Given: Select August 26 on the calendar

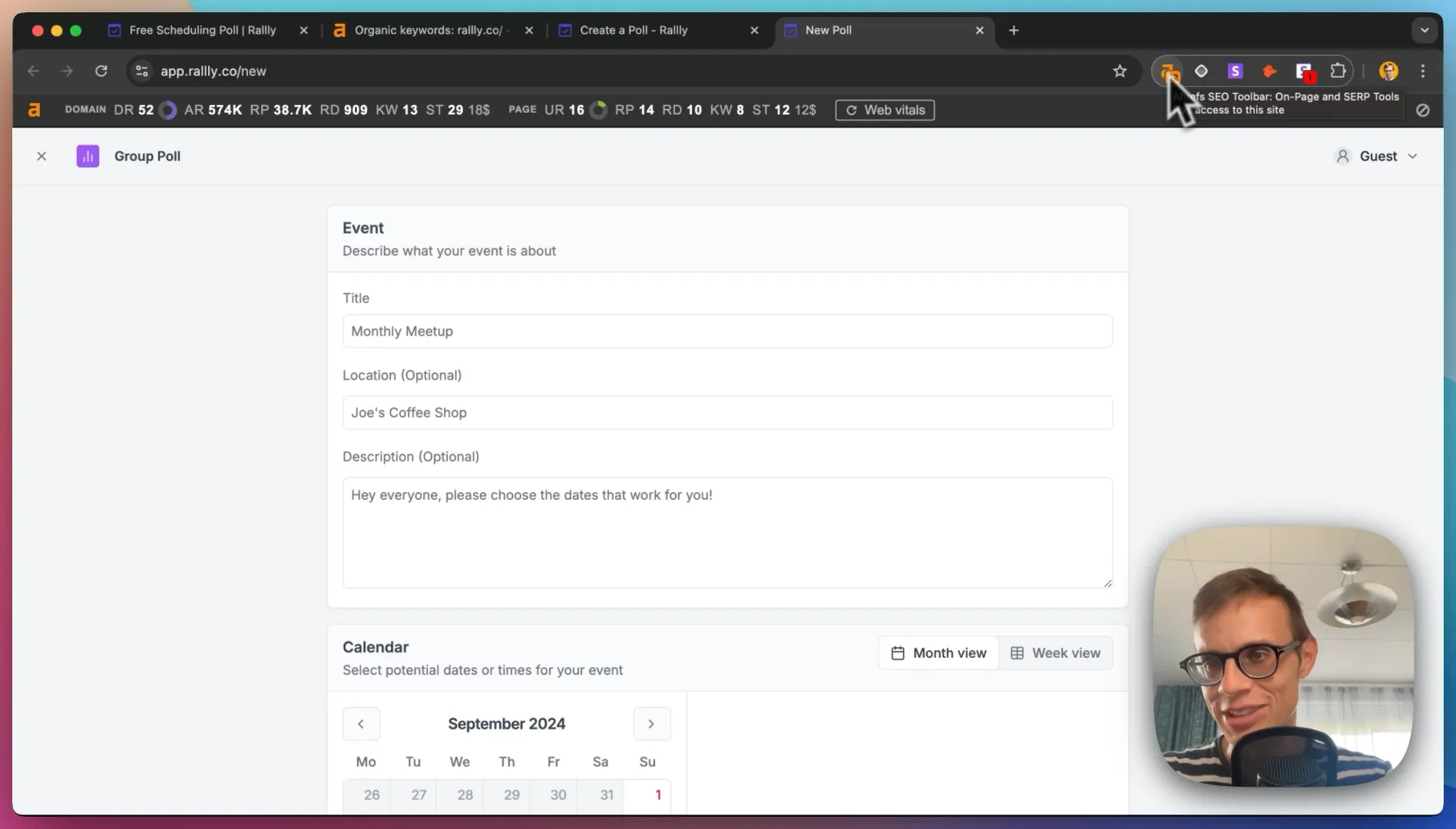Looking at the screenshot, I should 367,795.
